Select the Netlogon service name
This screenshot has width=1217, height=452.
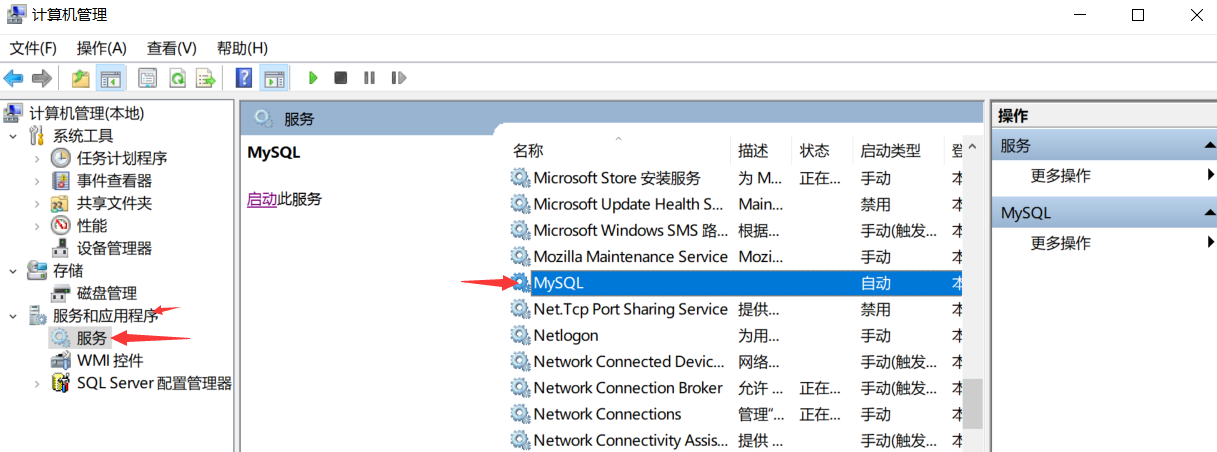(566, 335)
